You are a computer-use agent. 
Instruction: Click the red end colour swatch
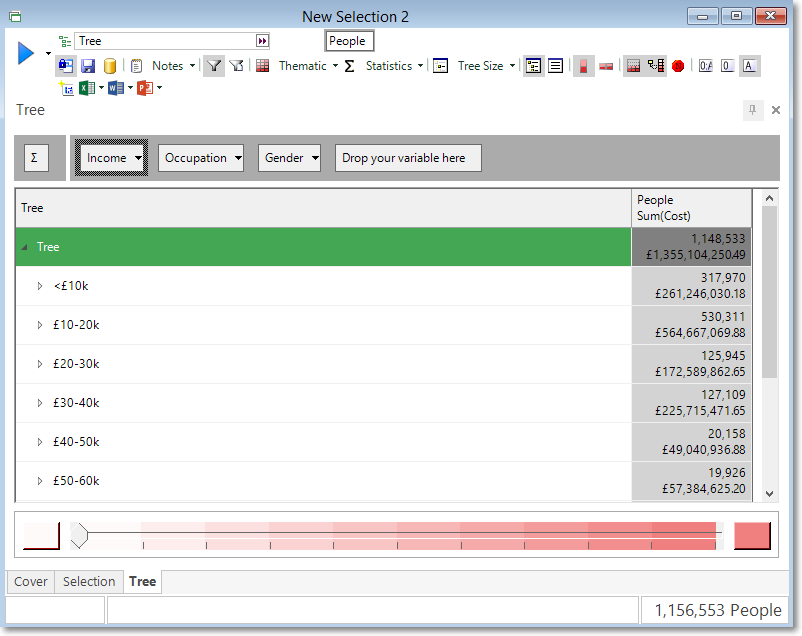click(x=752, y=535)
